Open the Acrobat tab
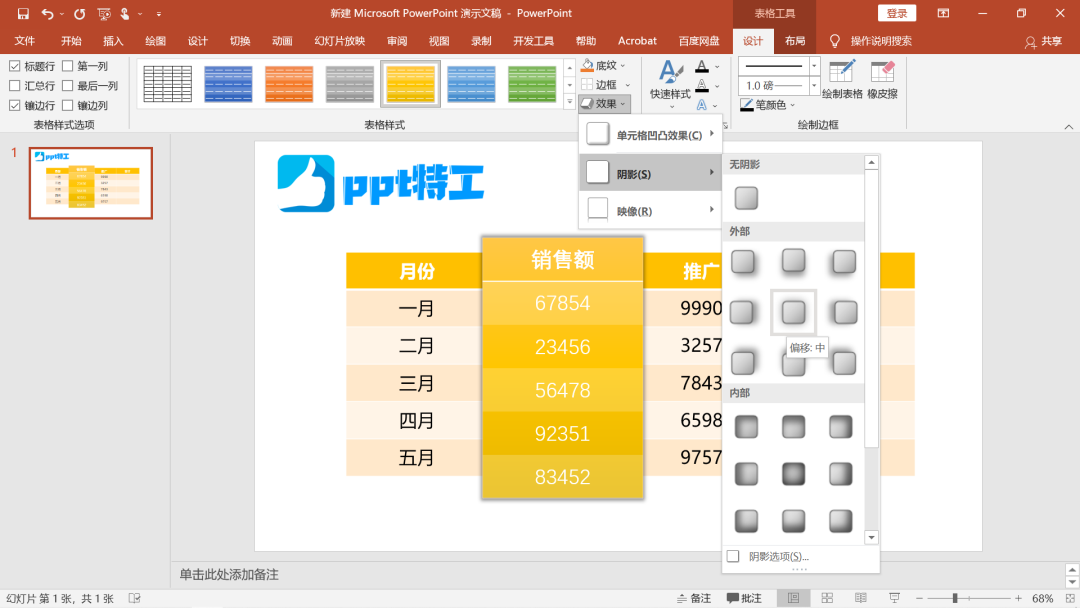This screenshot has width=1080, height=608. tap(637, 41)
